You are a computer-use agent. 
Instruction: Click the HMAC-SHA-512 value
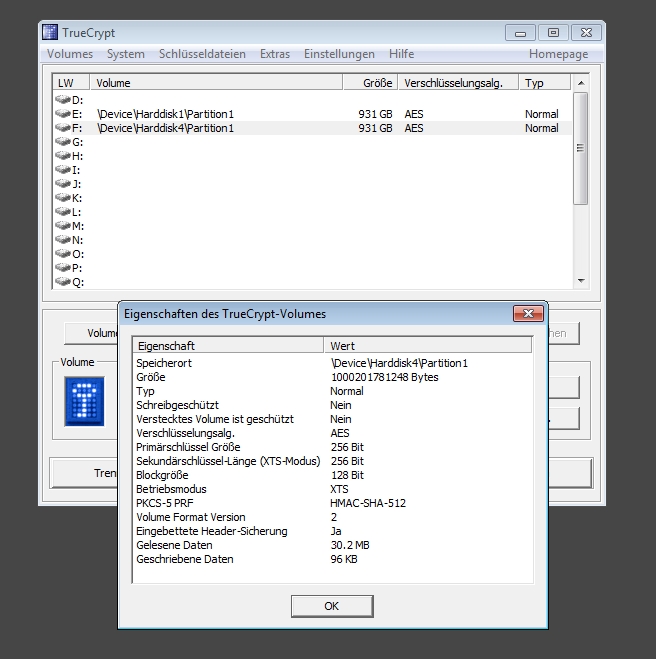click(x=368, y=503)
